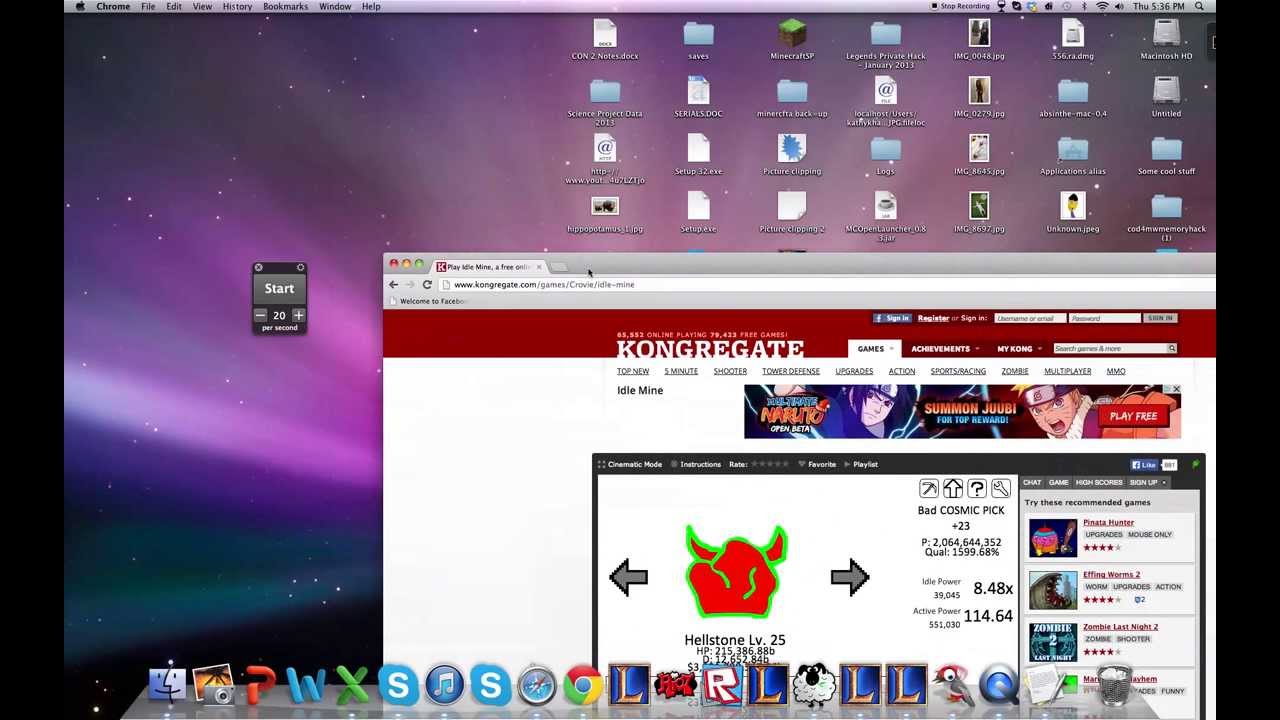The width and height of the screenshot is (1280, 720).
Task: Open the Zombie Last Night 2 link
Action: 1120,626
